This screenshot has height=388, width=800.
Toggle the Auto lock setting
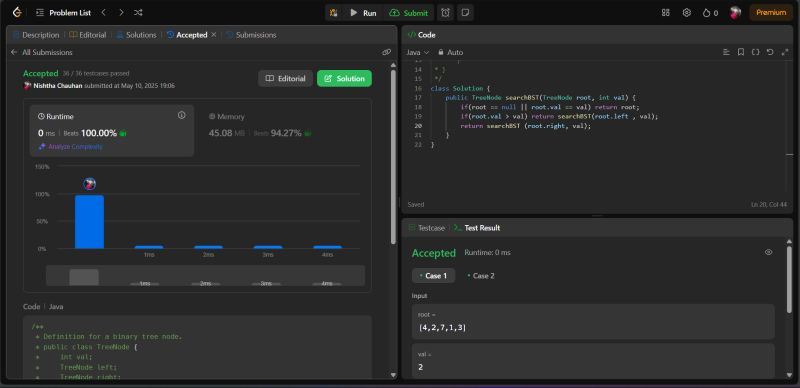tap(451, 52)
